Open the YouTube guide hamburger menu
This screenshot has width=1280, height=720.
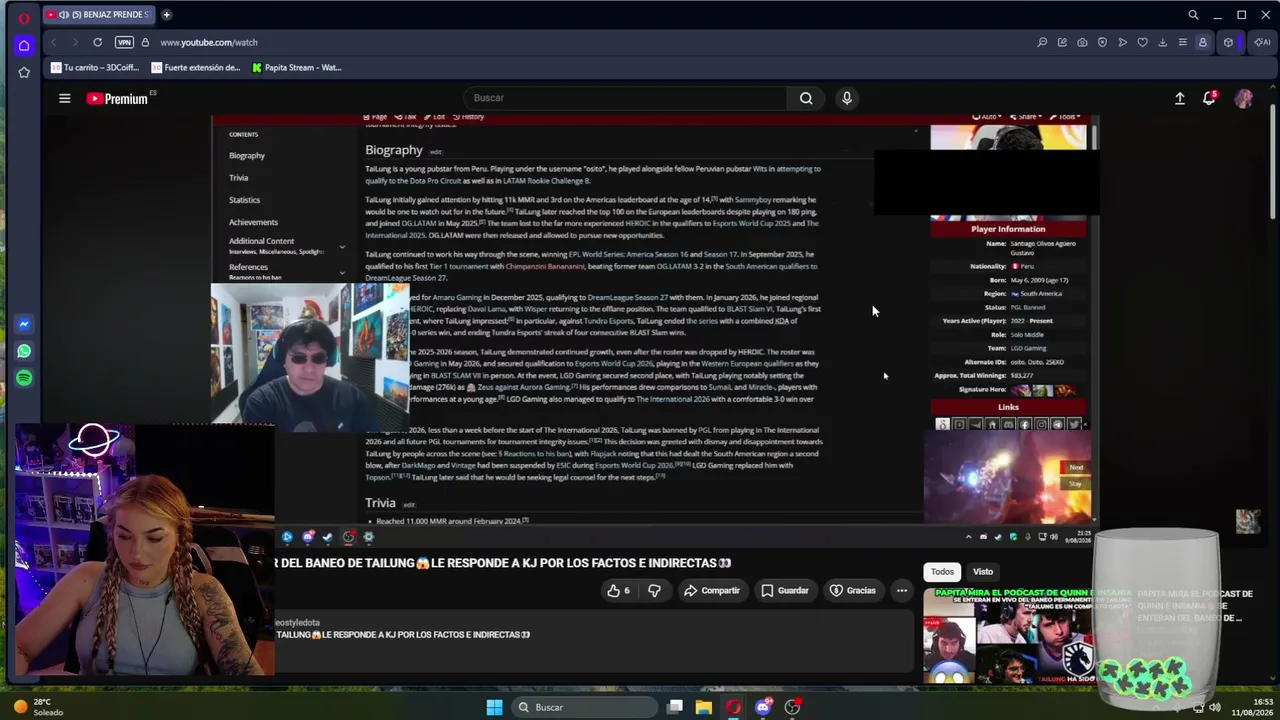click(64, 98)
